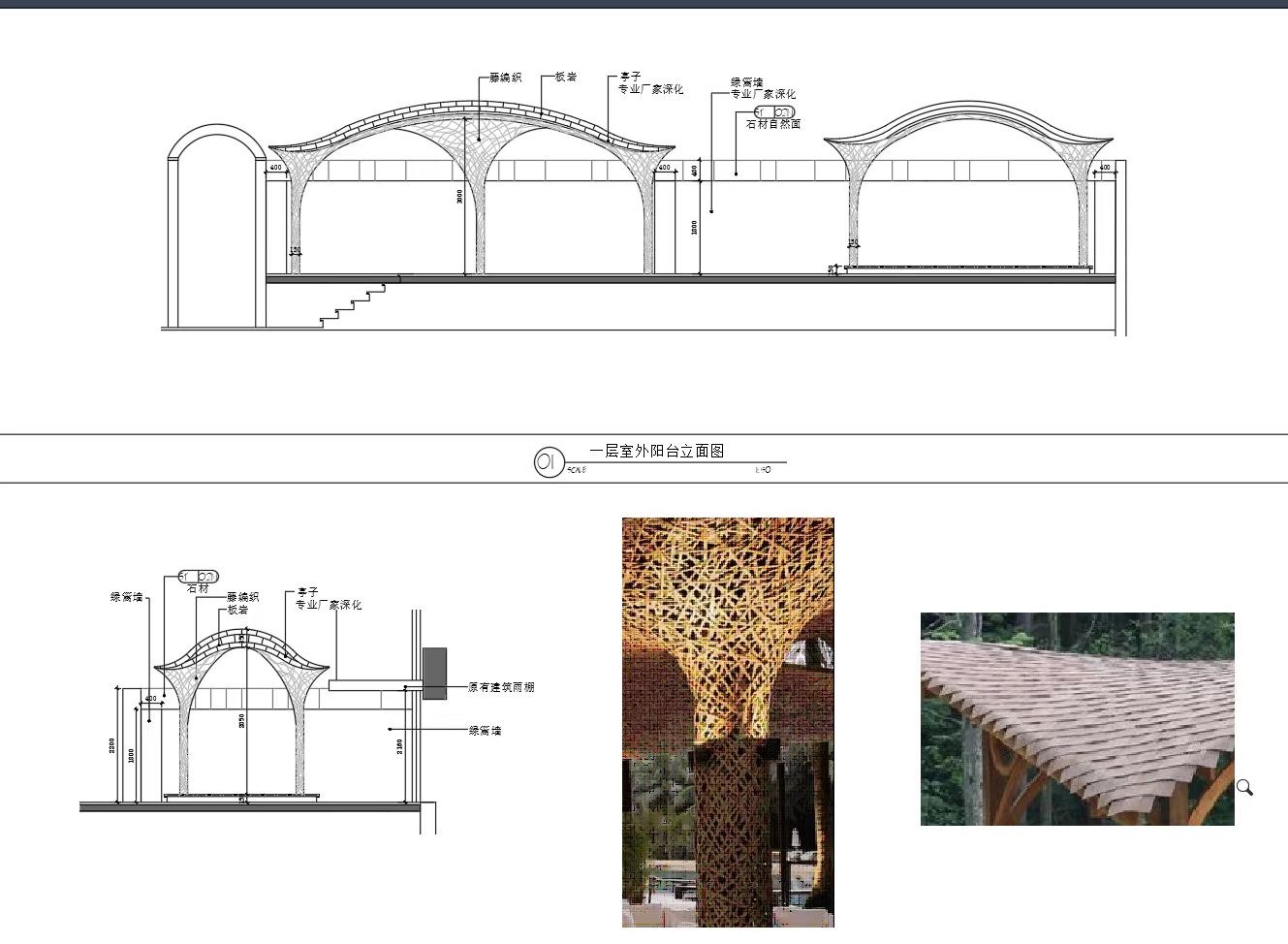The image size is (1288, 944).
Task: Open the woven rattan column reference photo
Action: point(728,722)
